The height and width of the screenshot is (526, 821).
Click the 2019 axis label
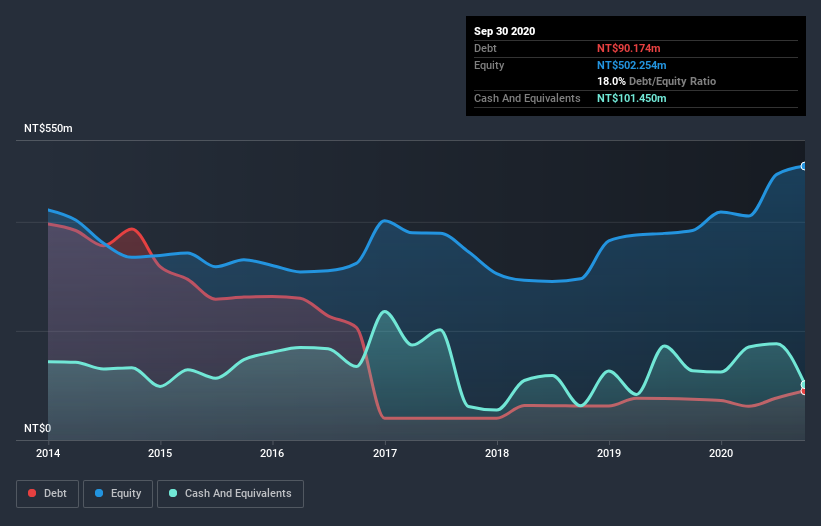[609, 453]
